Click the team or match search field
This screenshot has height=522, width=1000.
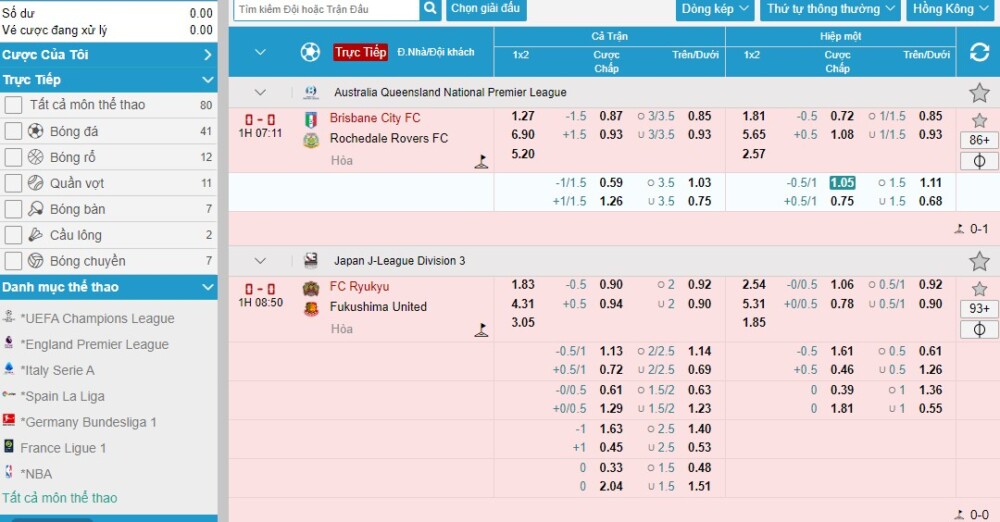pos(325,9)
